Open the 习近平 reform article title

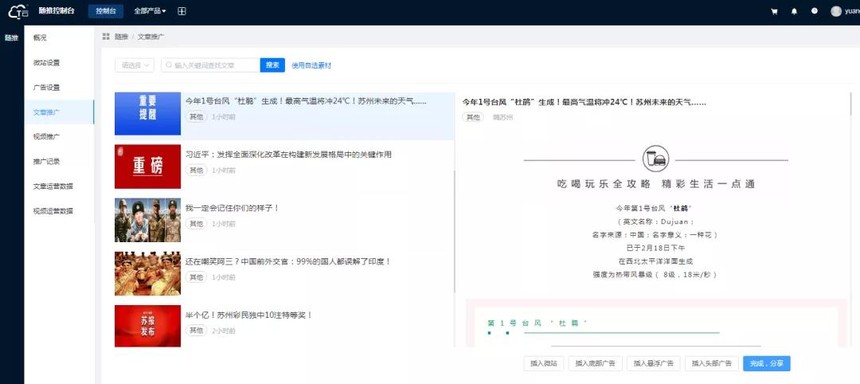coord(288,155)
